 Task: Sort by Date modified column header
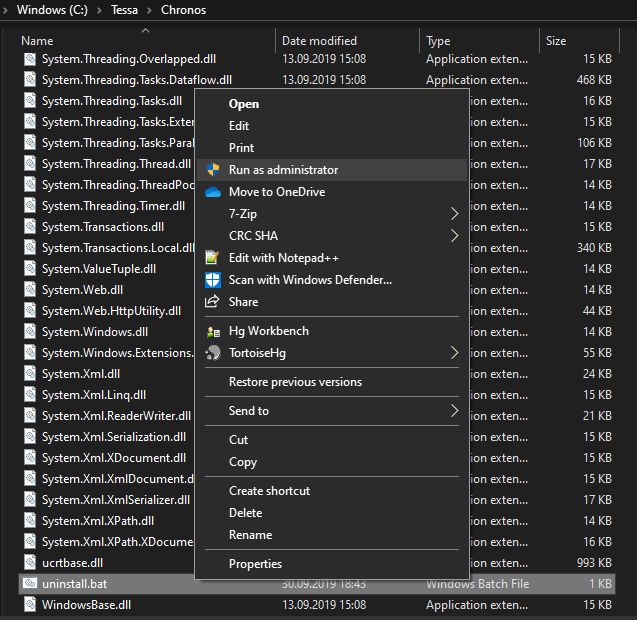[x=321, y=41]
